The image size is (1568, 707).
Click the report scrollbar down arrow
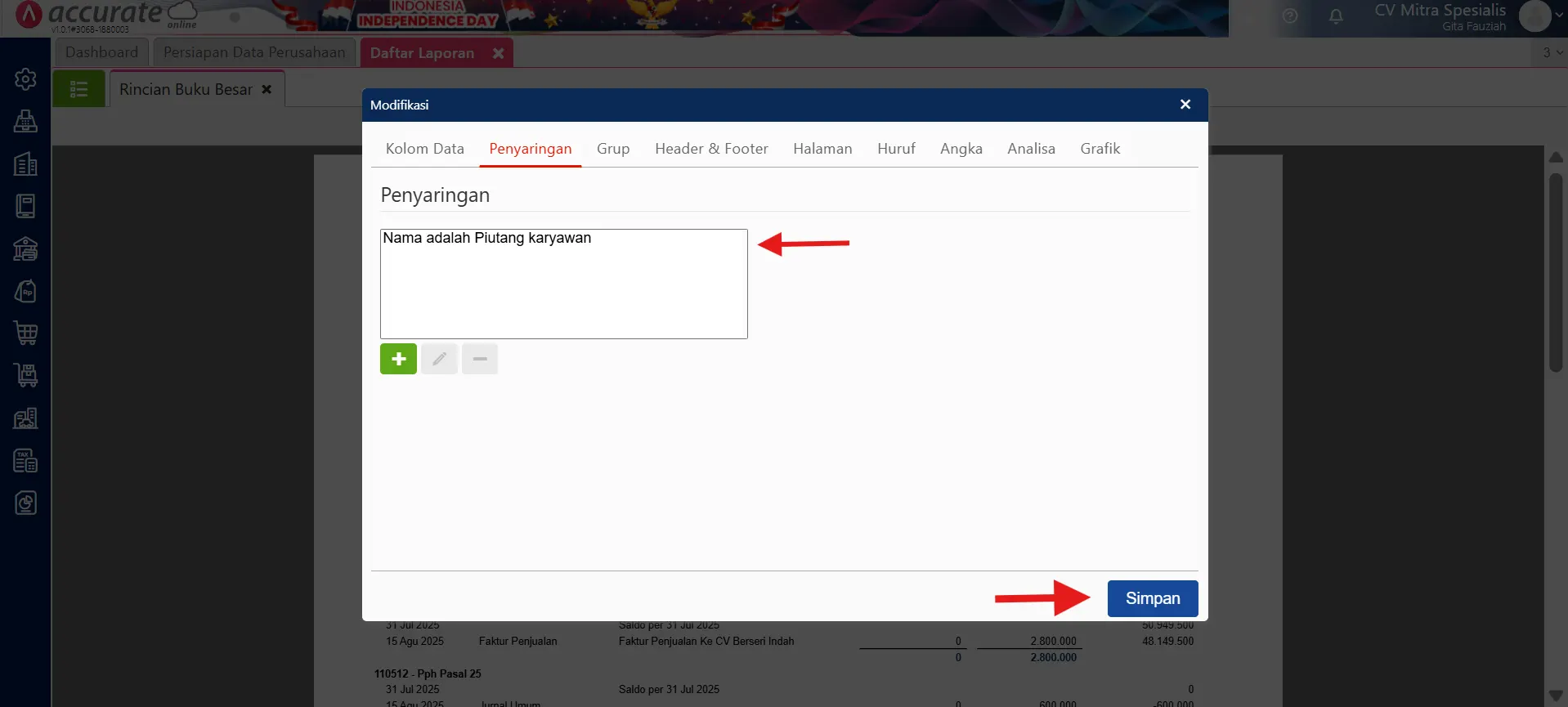[1556, 696]
